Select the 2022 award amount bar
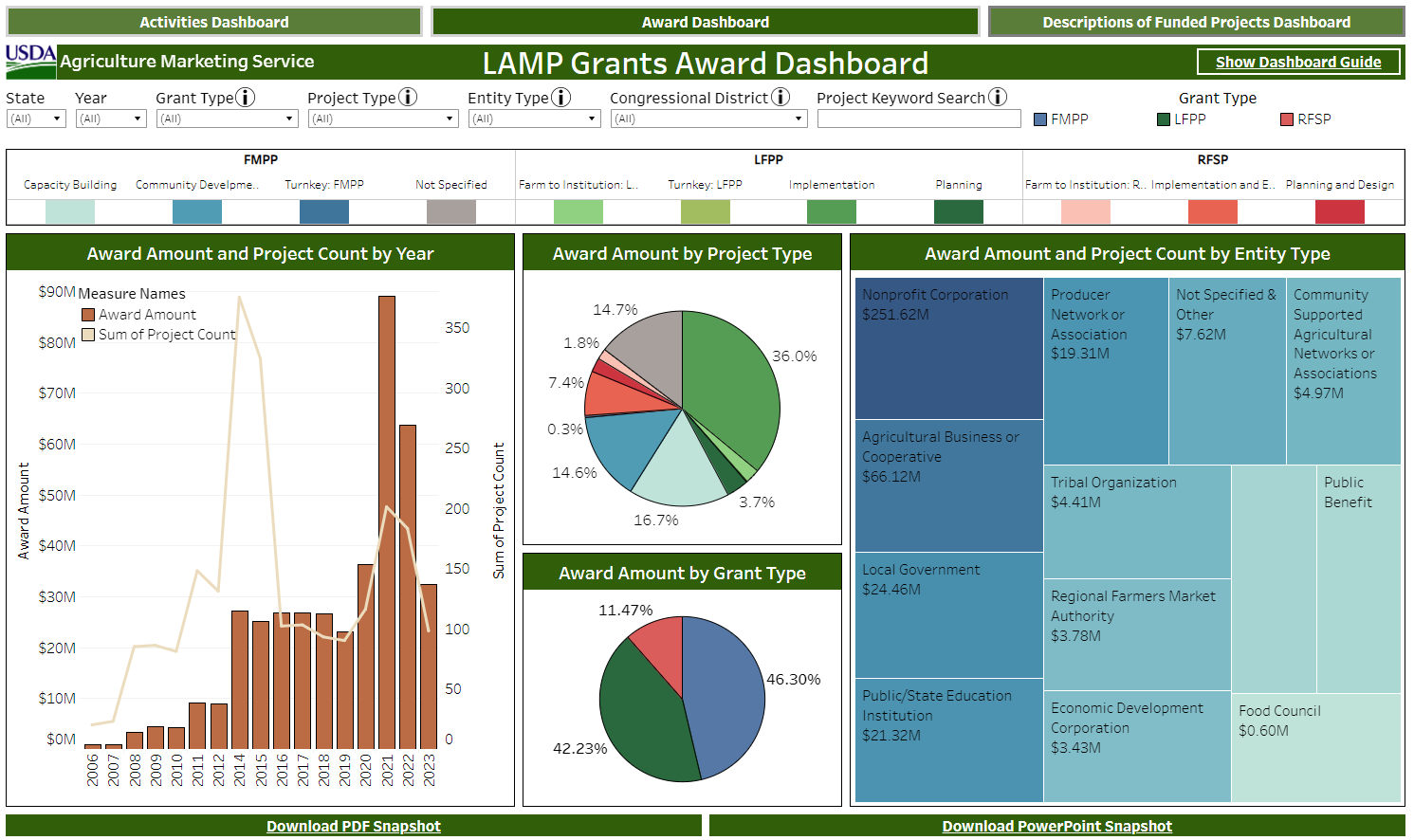The image size is (1414, 840). [x=408, y=587]
